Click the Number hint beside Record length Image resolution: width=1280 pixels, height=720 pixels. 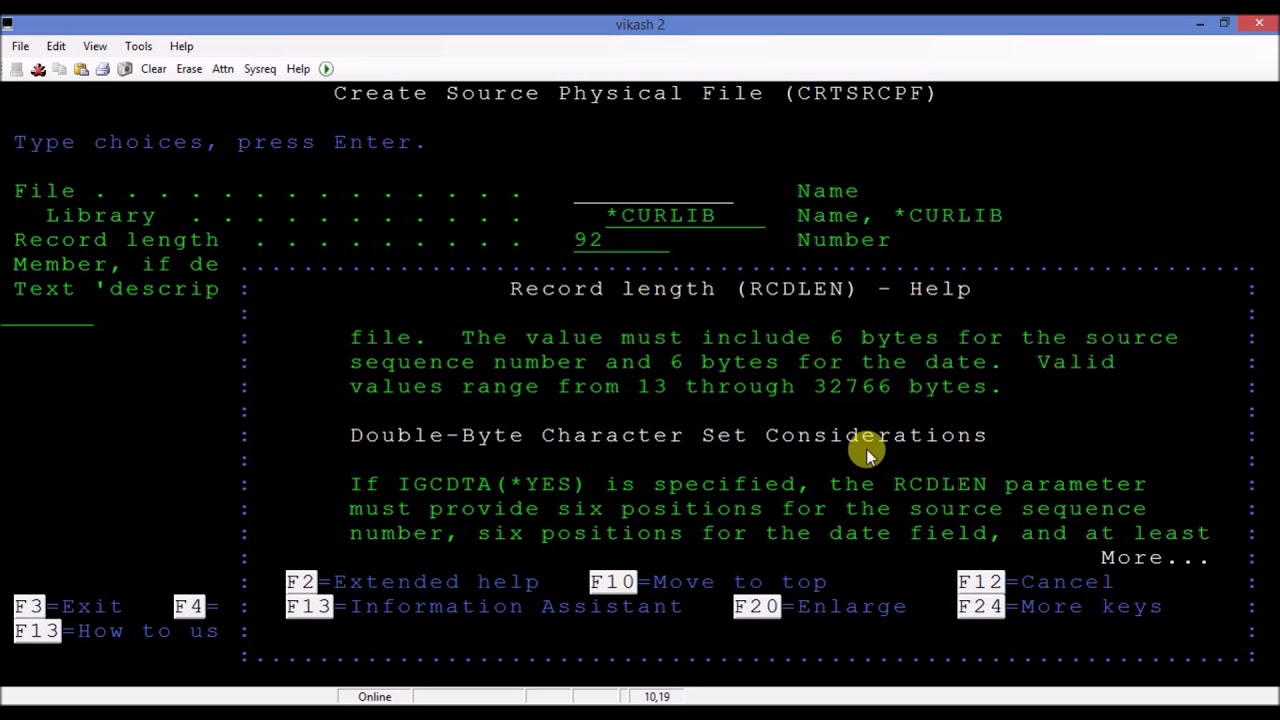pyautogui.click(x=844, y=240)
